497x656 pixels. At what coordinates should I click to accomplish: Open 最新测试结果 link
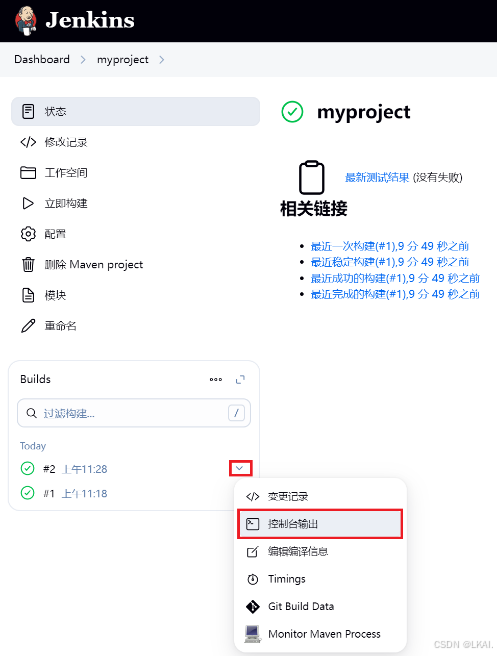[377, 177]
